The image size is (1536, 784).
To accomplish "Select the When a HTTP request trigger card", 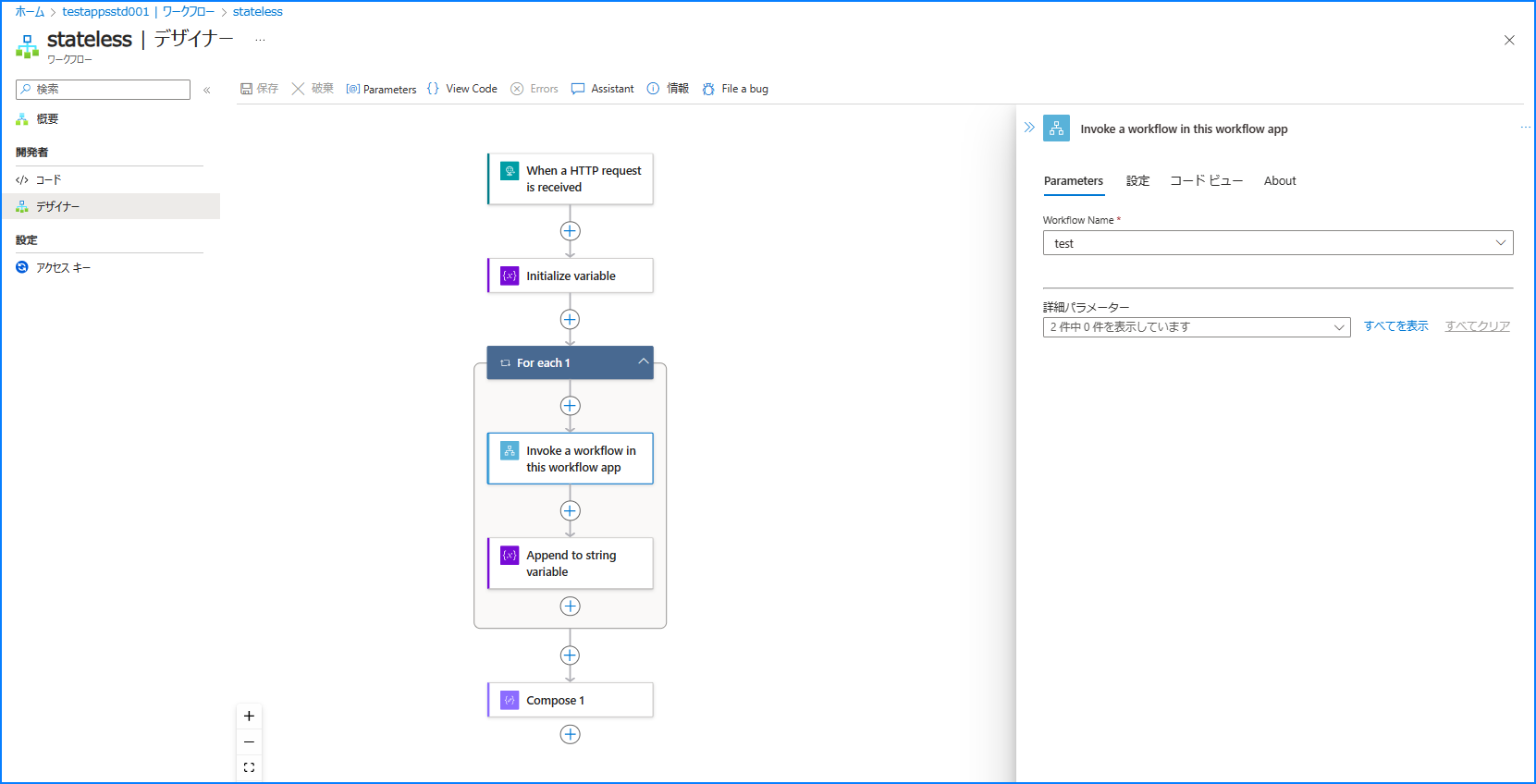I will (x=571, y=179).
